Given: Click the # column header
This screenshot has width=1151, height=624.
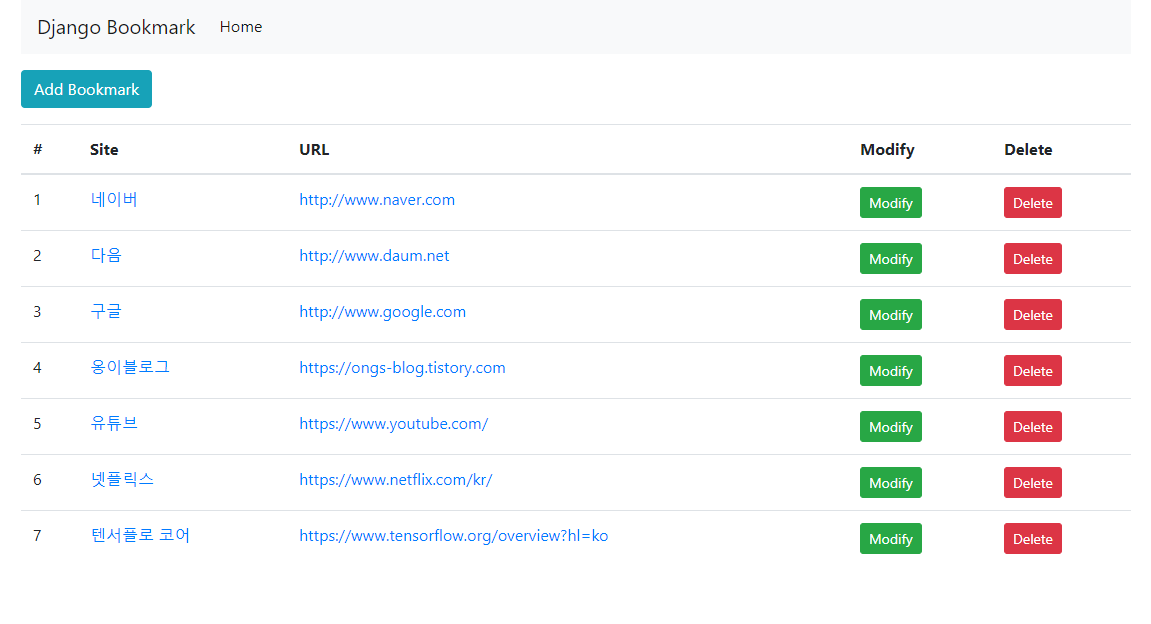Looking at the screenshot, I should coord(37,150).
